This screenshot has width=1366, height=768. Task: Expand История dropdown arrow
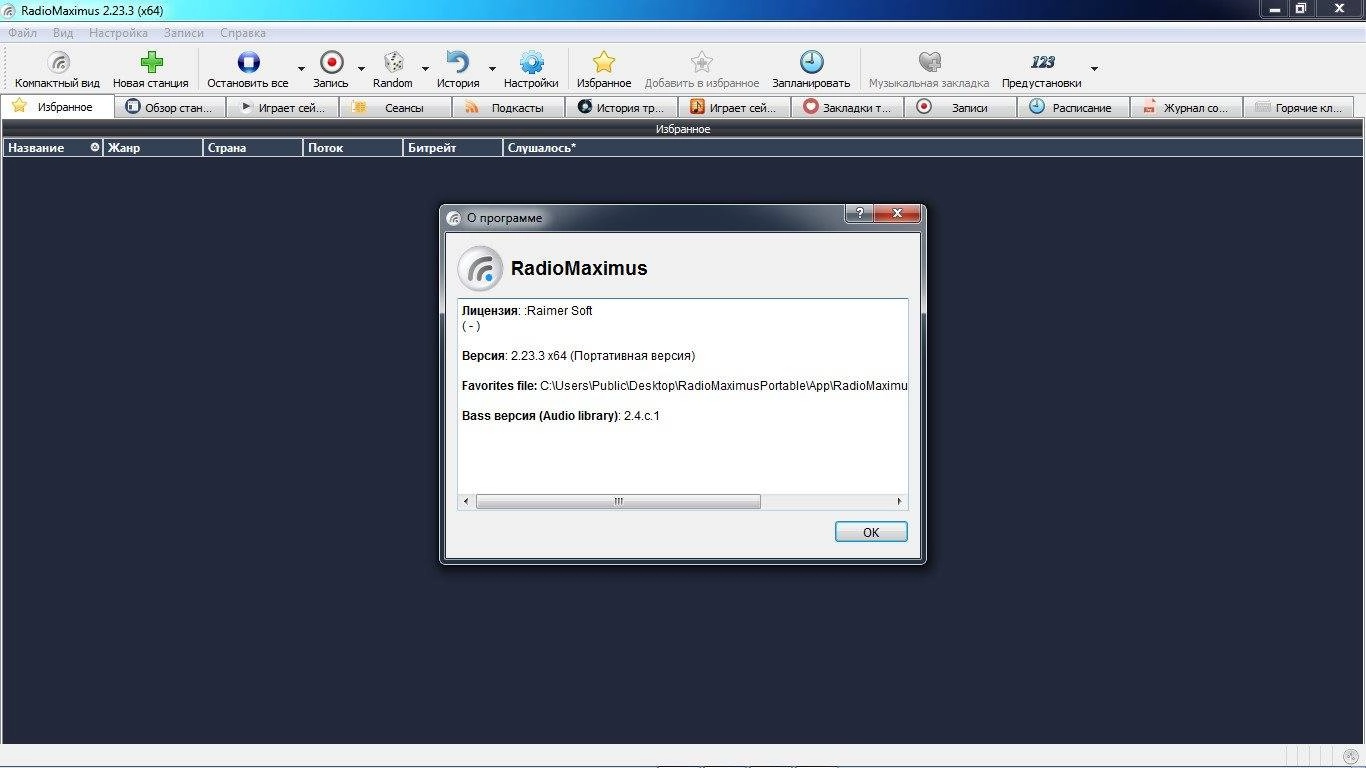[491, 69]
